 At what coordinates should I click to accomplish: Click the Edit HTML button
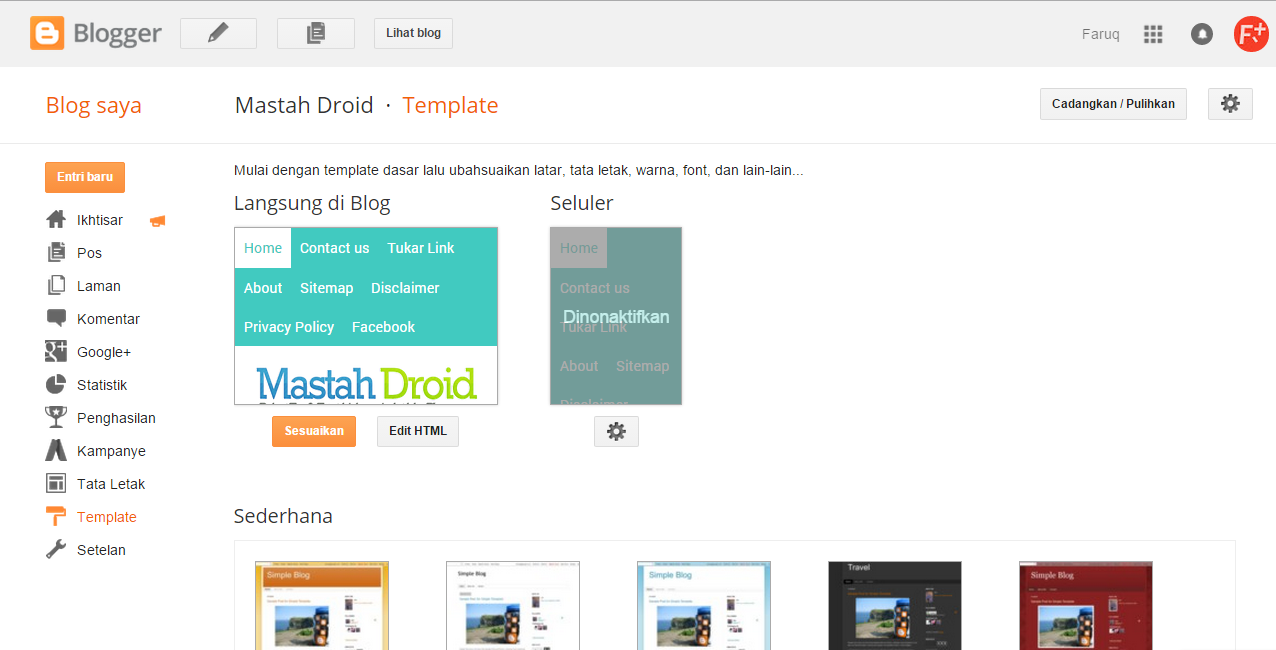418,431
